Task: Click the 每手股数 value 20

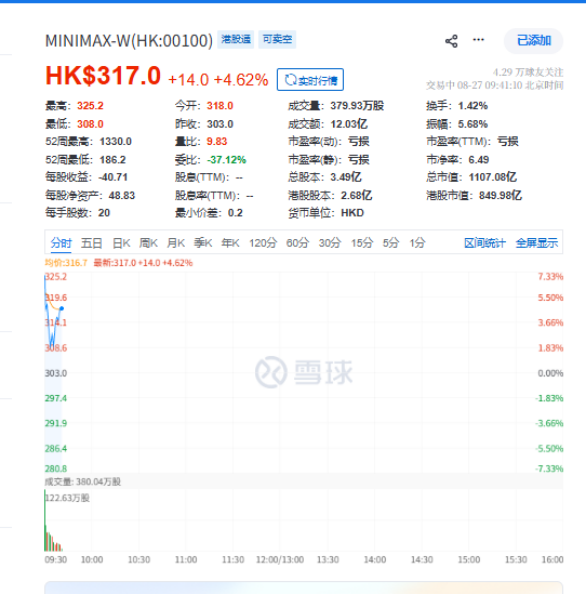Action: 104,213
